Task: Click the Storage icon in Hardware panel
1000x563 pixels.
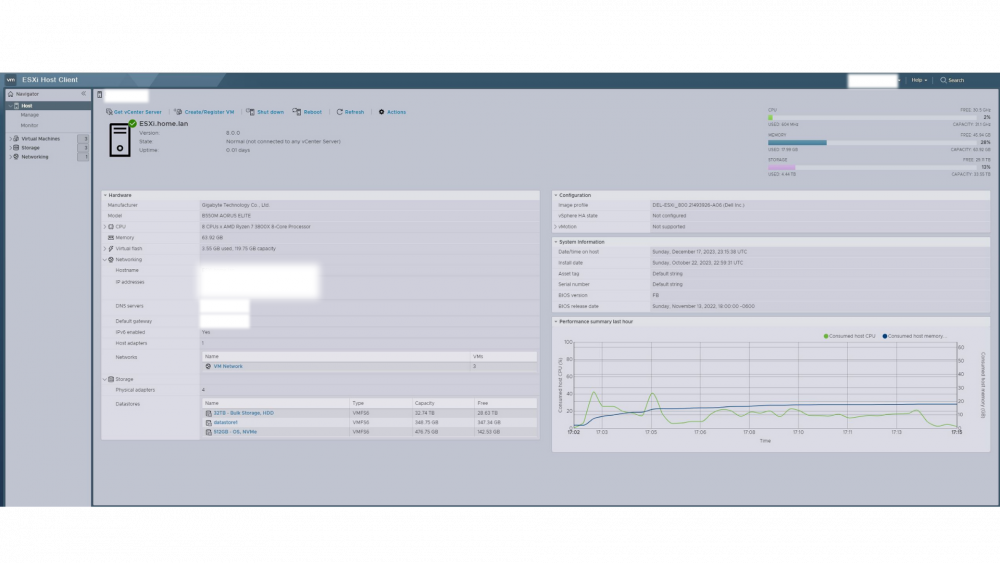Action: pos(111,379)
